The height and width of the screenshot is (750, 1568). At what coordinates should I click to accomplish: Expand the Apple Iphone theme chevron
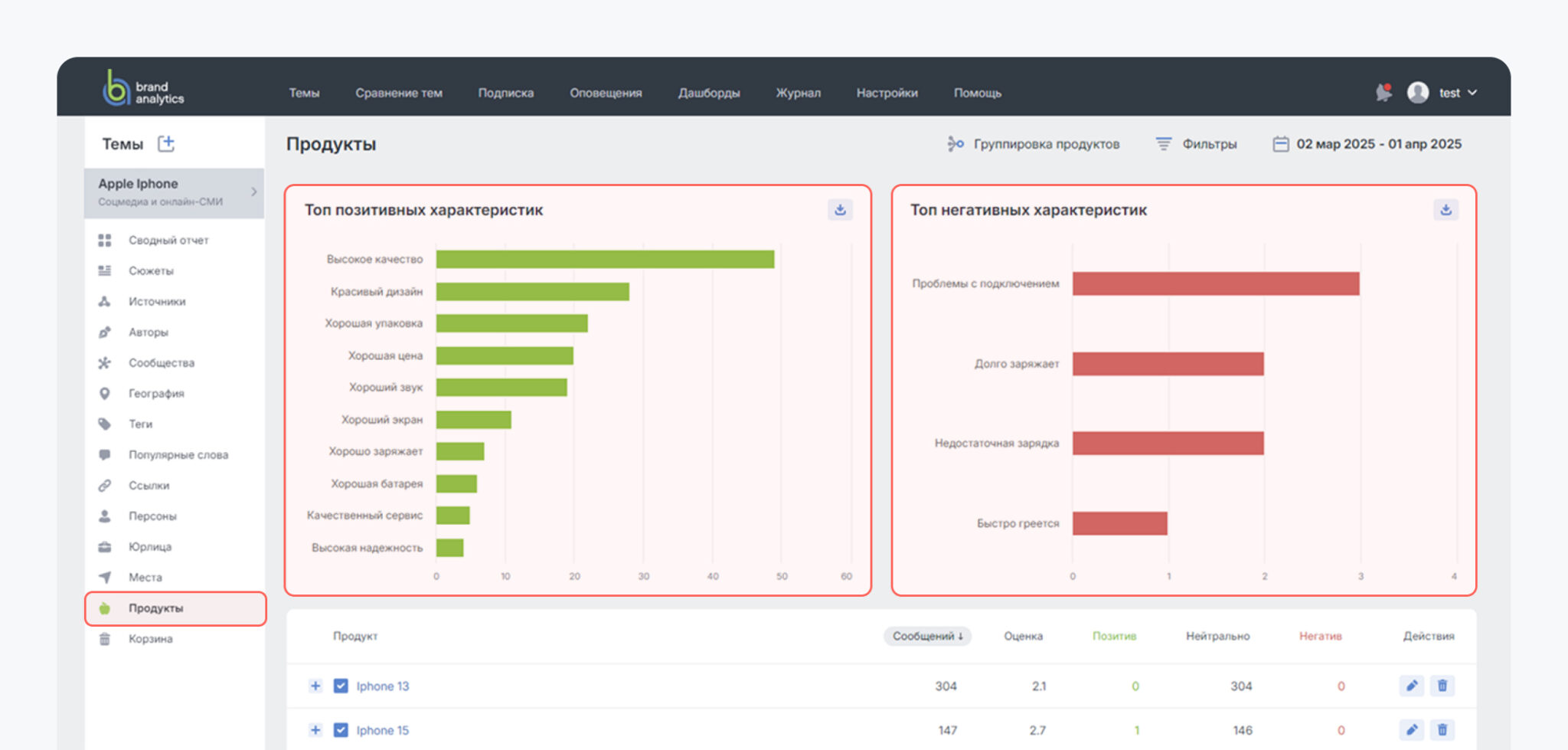click(254, 192)
